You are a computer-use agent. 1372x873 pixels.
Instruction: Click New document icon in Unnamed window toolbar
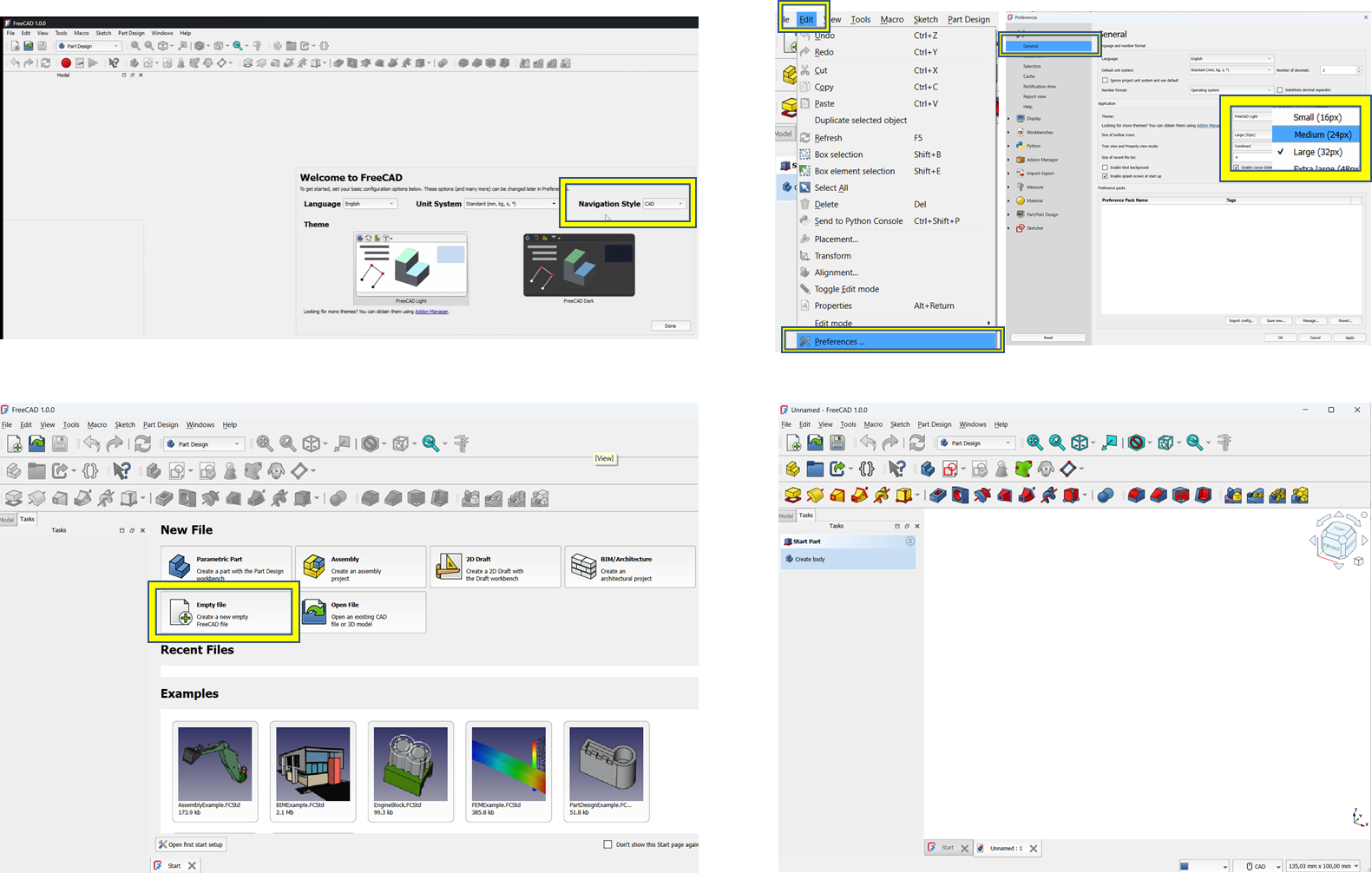pyautogui.click(x=793, y=443)
